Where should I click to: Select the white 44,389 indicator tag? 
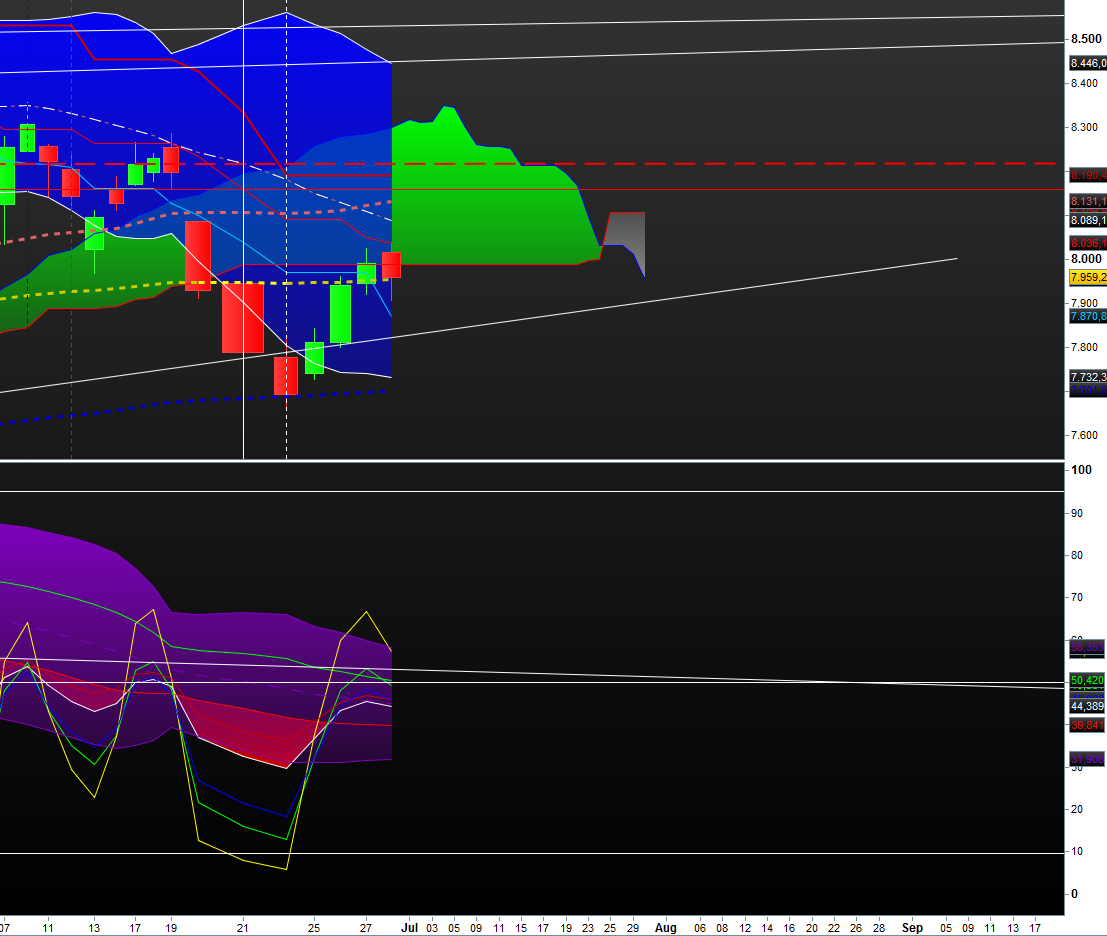[x=1087, y=707]
